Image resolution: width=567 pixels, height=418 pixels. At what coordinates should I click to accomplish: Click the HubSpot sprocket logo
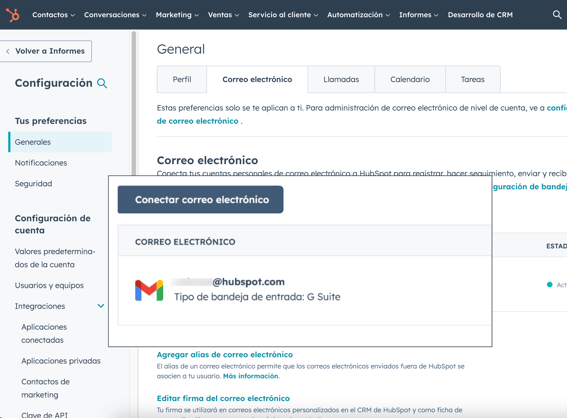coord(13,15)
